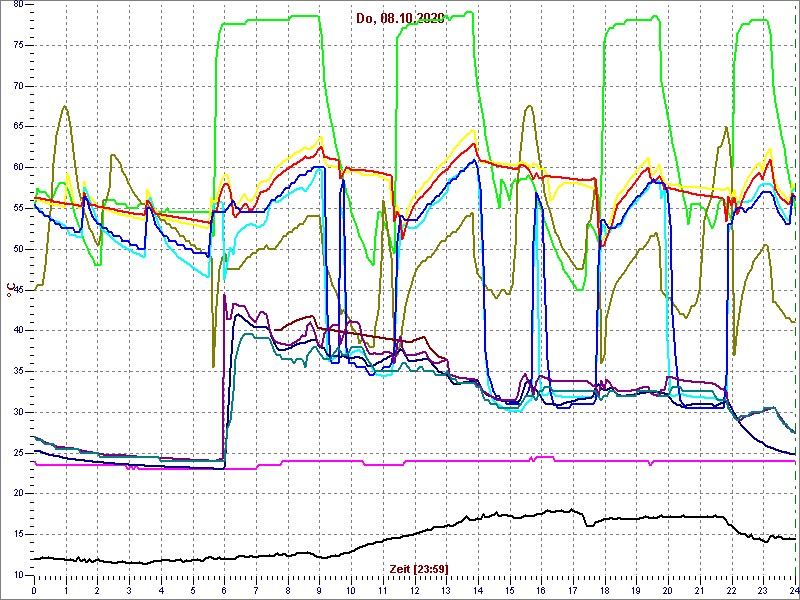Select the black curve at the chart bottom
Image resolution: width=800 pixels, height=600 pixels.
pyautogui.click(x=300, y=554)
